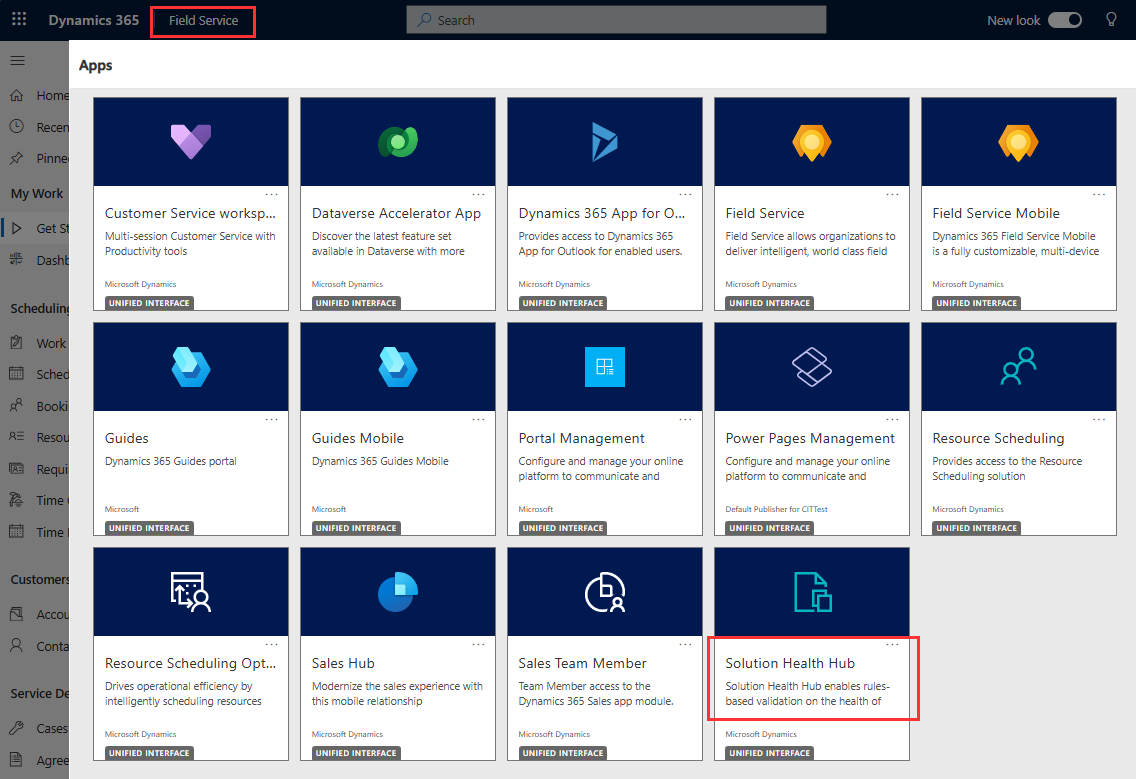Open the Solution Health Hub tile icon
This screenshot has width=1136, height=779.
click(812, 592)
